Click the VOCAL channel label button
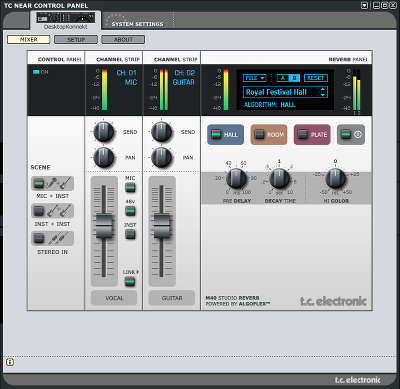This screenshot has height=389, width=400. tap(114, 298)
